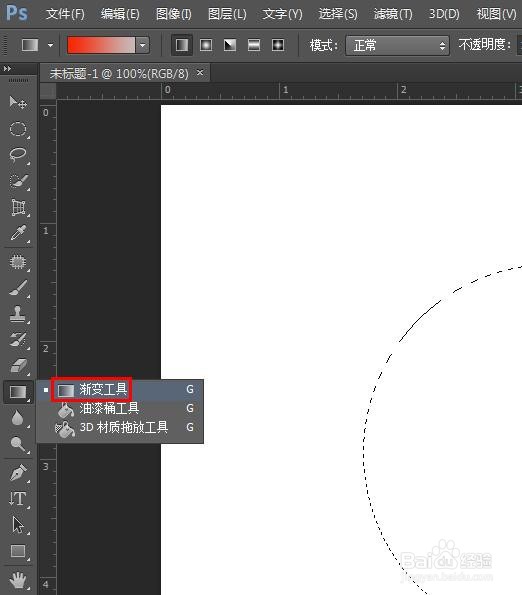Select the Vertical Type tool
This screenshot has width=522, height=595.
[x=18, y=499]
